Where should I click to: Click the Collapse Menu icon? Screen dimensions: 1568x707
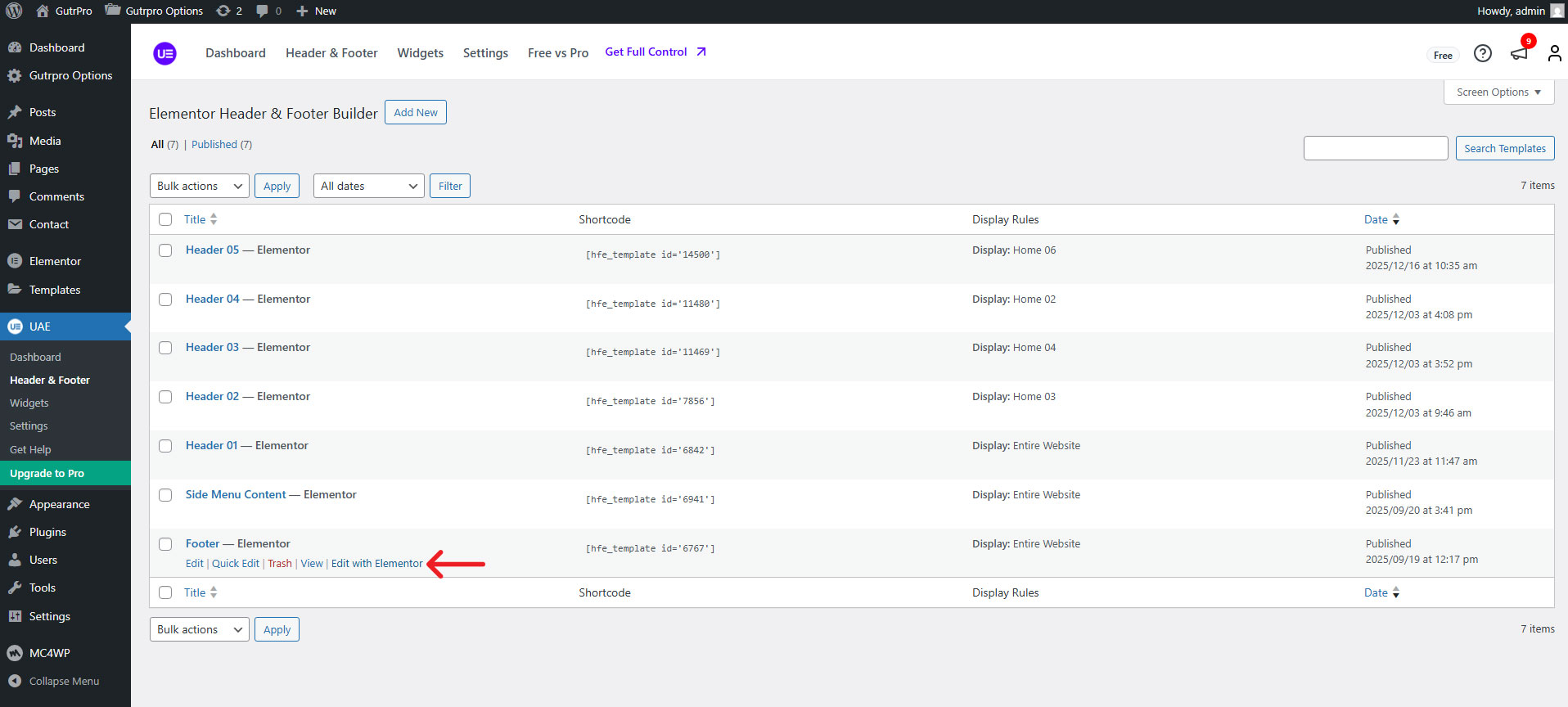click(14, 681)
